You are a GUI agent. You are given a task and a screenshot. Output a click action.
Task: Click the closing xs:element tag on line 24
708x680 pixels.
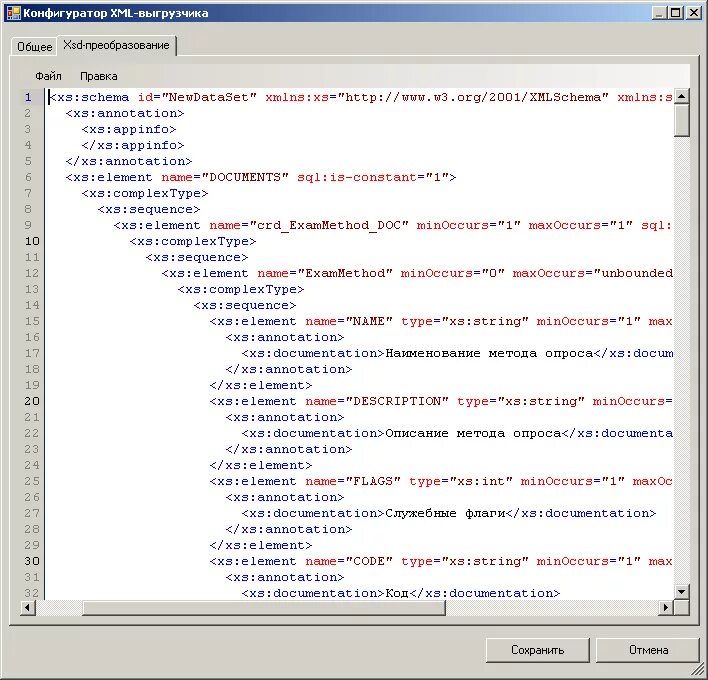[x=261, y=466]
